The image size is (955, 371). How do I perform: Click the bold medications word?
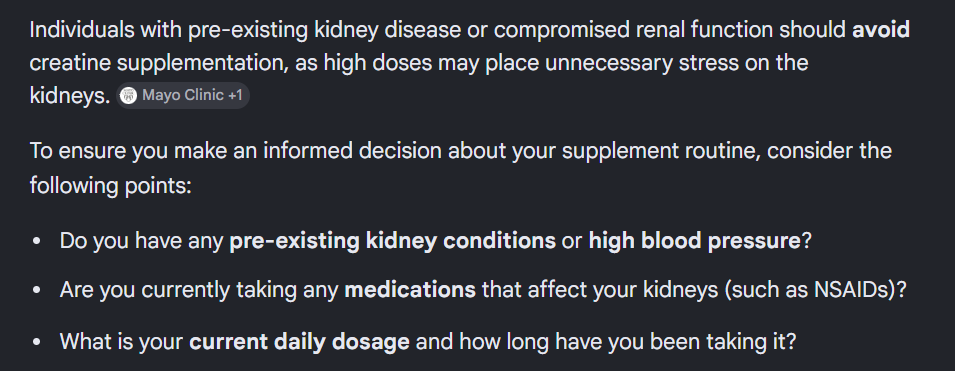tap(410, 290)
